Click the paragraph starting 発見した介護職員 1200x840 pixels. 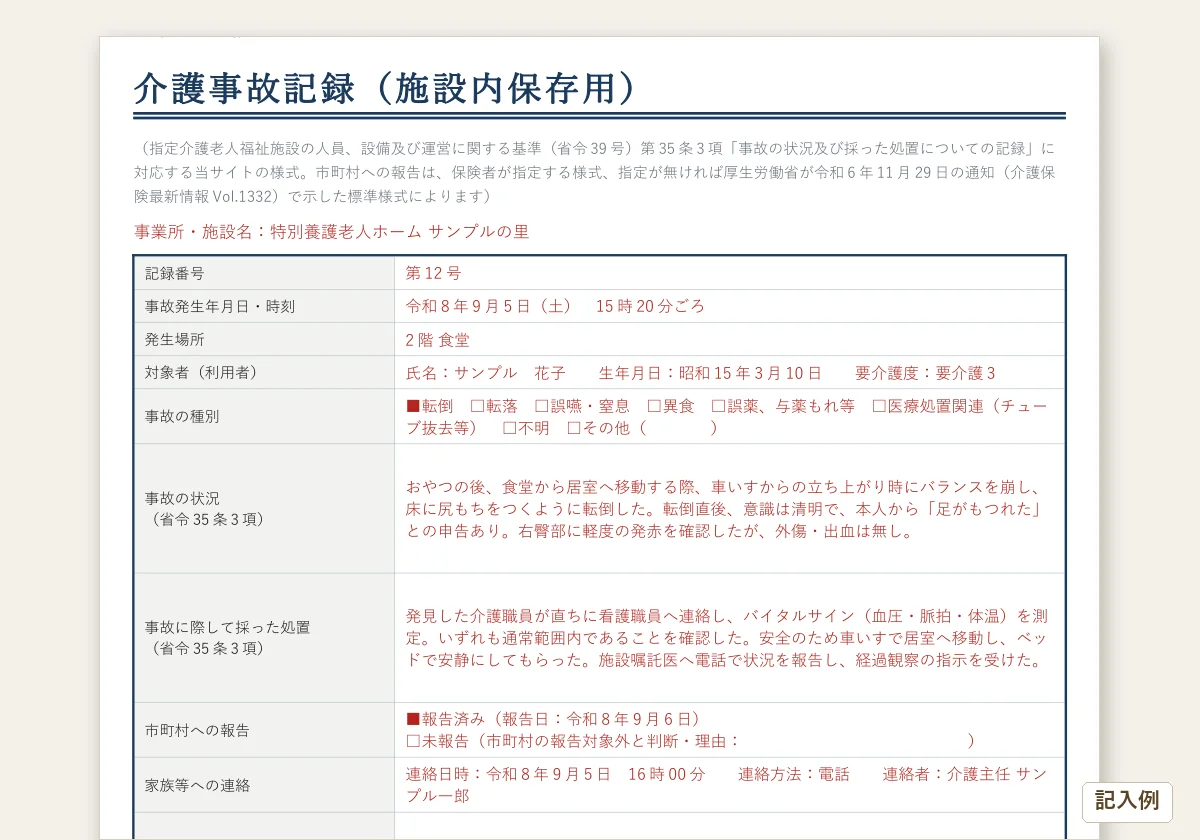coord(727,638)
